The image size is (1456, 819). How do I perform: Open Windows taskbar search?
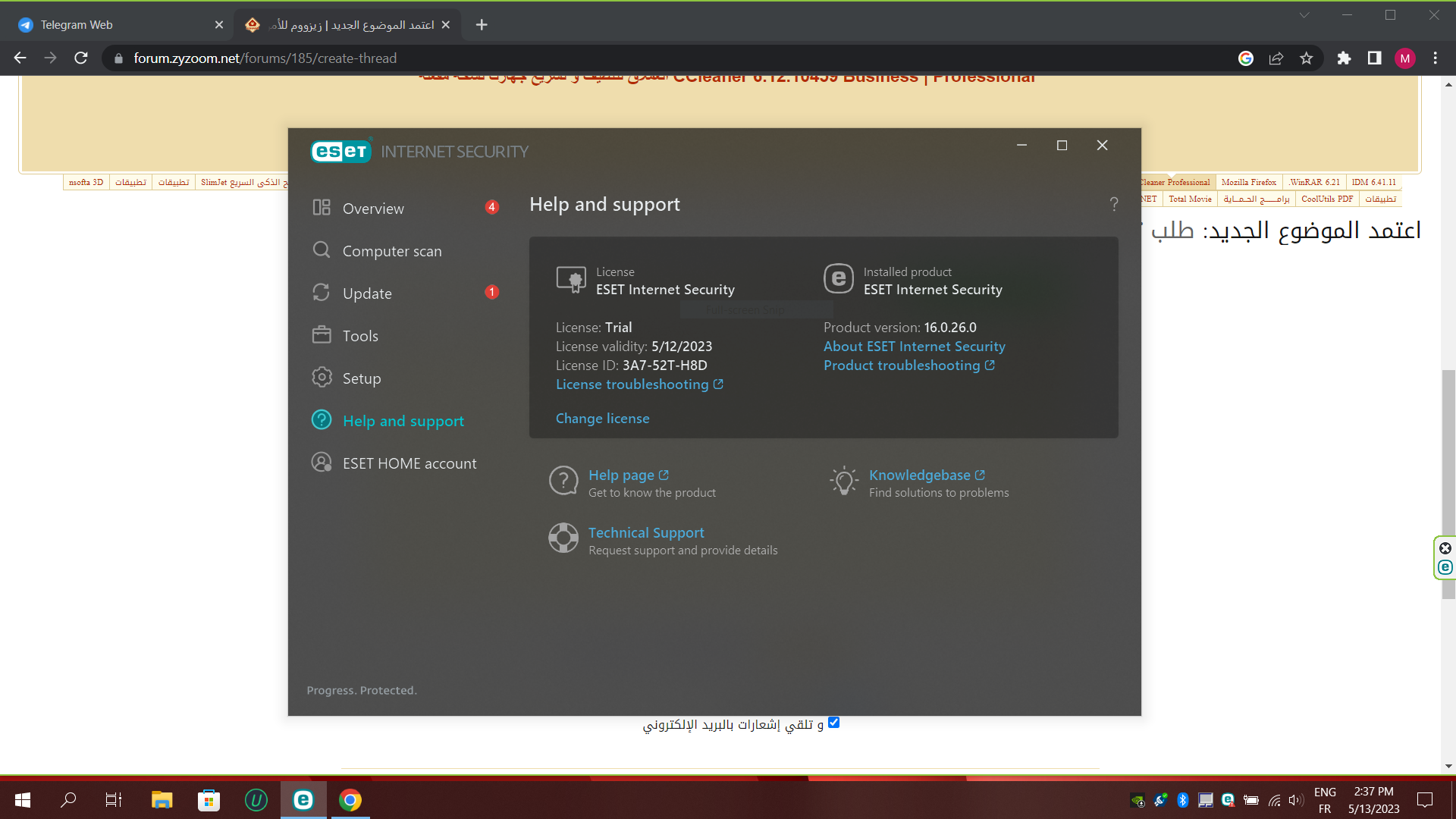tap(68, 800)
